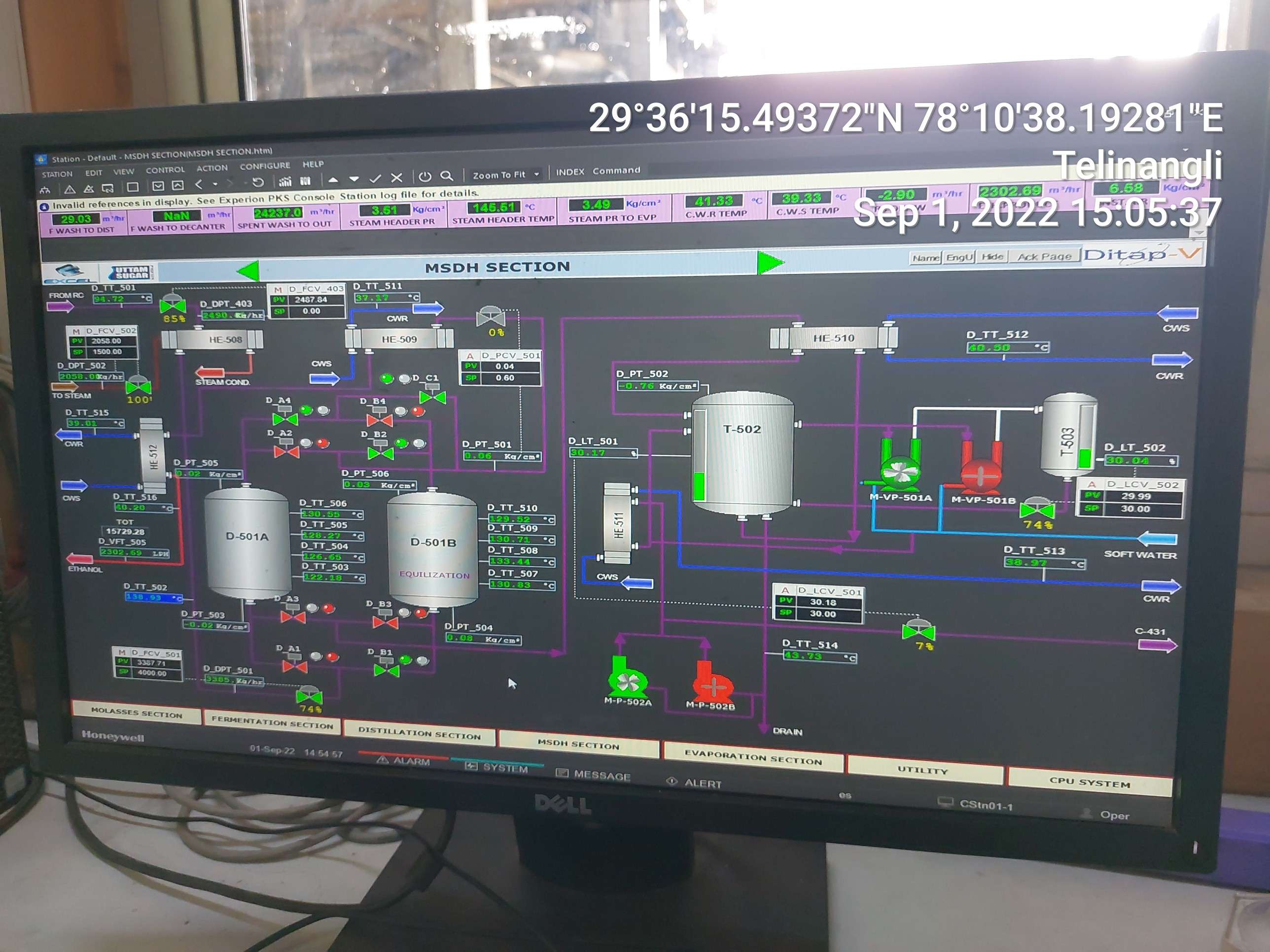The image size is (1270, 952).
Task: Click the associated display icon in toolbar
Action: point(107,188)
